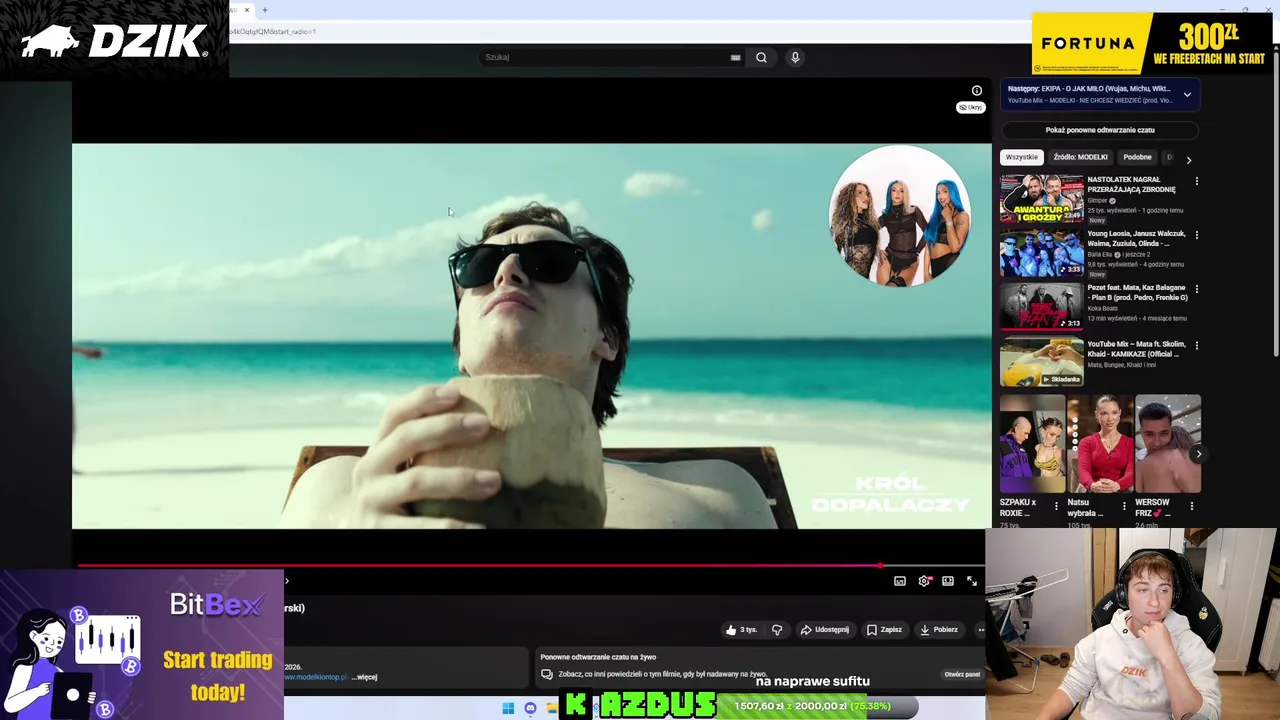Image resolution: width=1280 pixels, height=720 pixels.
Task: Like the video with thumbs-up (3 tys.)
Action: pyautogui.click(x=741, y=630)
